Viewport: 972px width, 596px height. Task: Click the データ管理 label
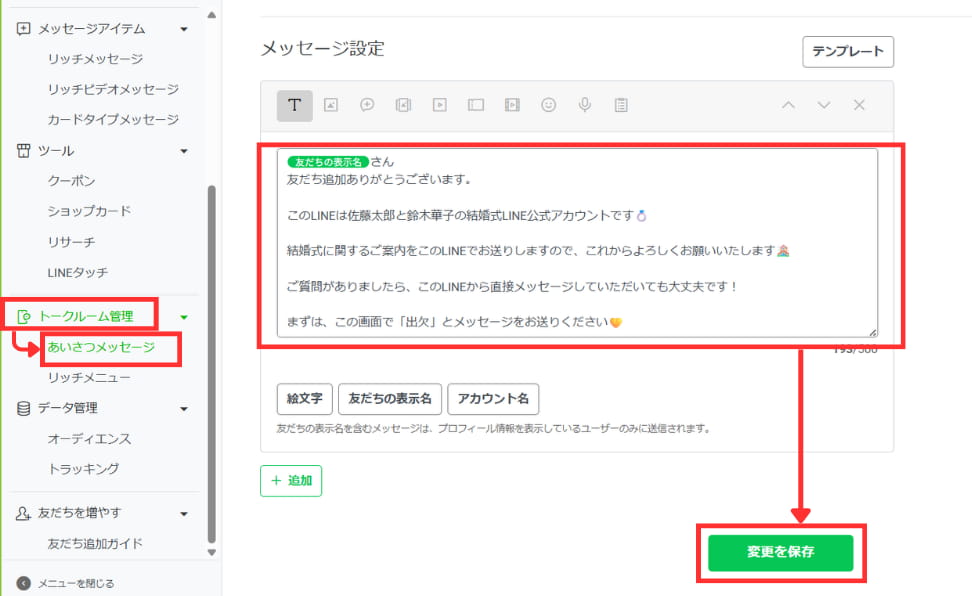[x=68, y=408]
